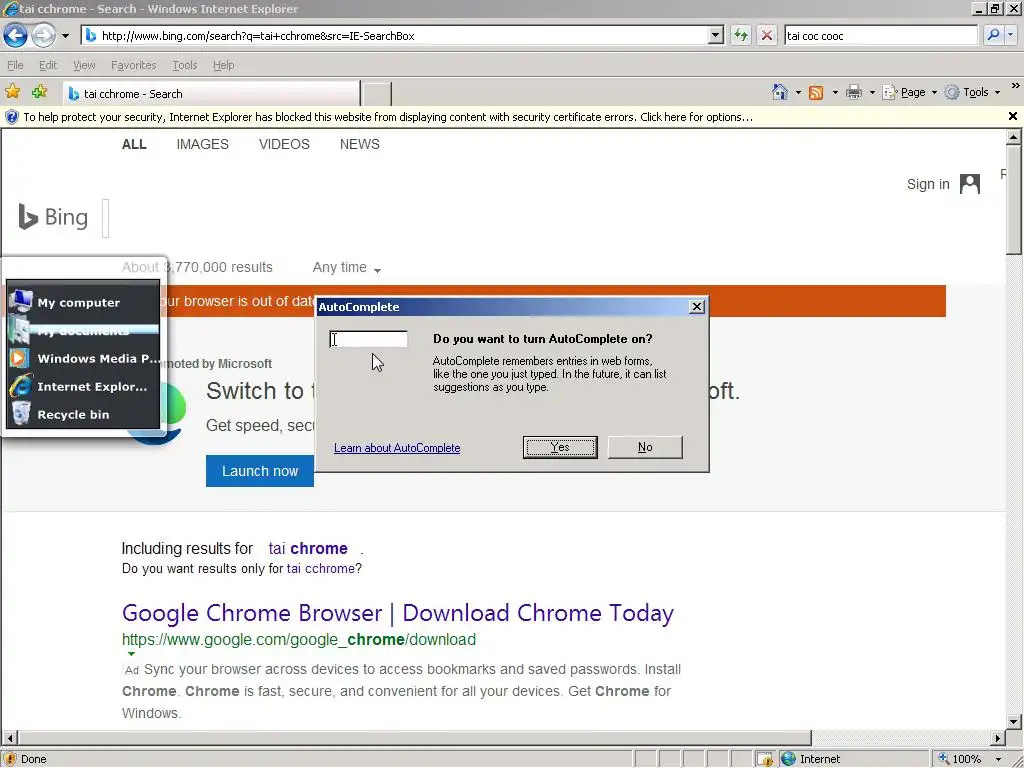The width and height of the screenshot is (1024, 768).
Task: Open Recycle bin from popup list
Action: (x=83, y=415)
